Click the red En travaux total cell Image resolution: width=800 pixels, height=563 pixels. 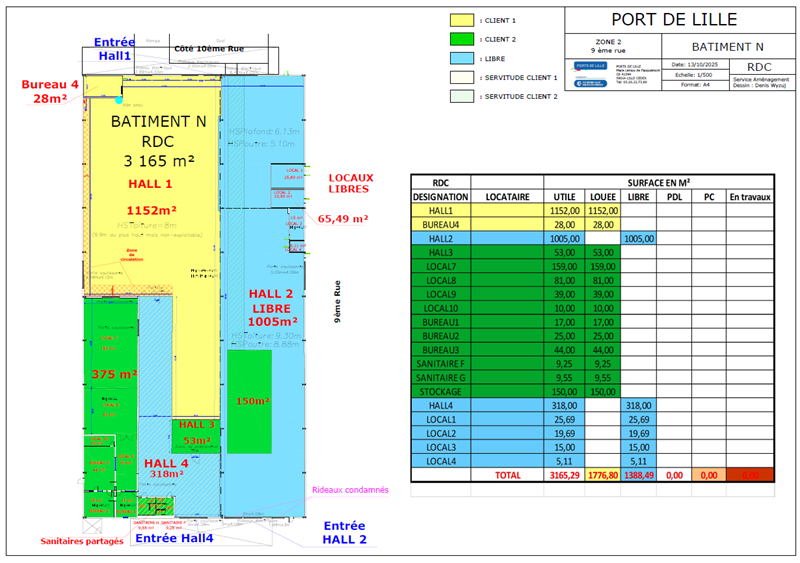pyautogui.click(x=749, y=476)
